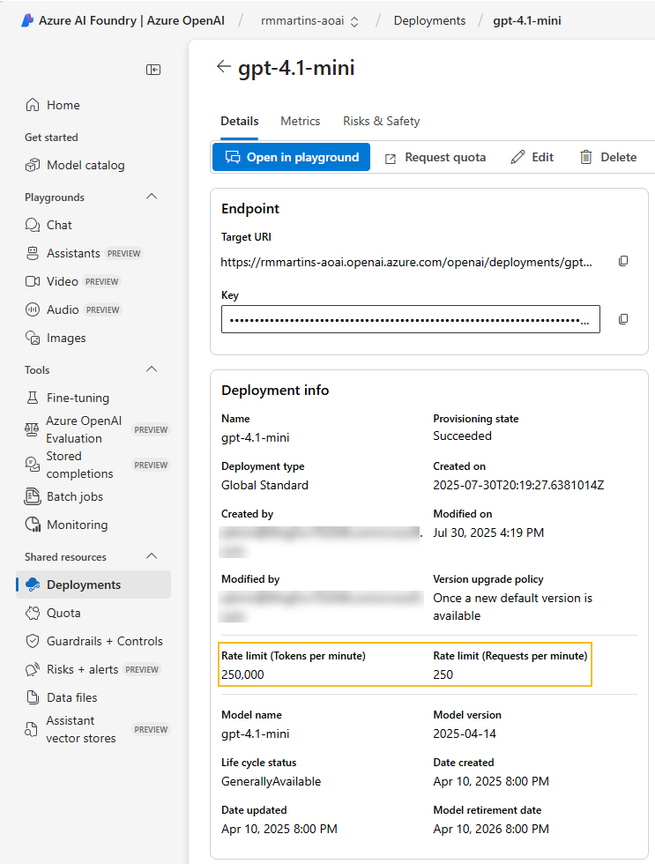655x864 pixels.
Task: Collapse the Tools section chevron
Action: (x=151, y=369)
